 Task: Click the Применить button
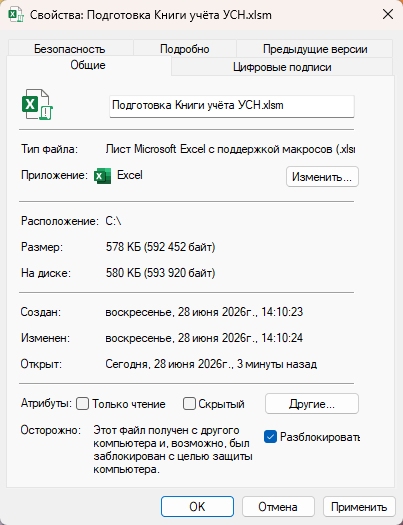point(359,507)
